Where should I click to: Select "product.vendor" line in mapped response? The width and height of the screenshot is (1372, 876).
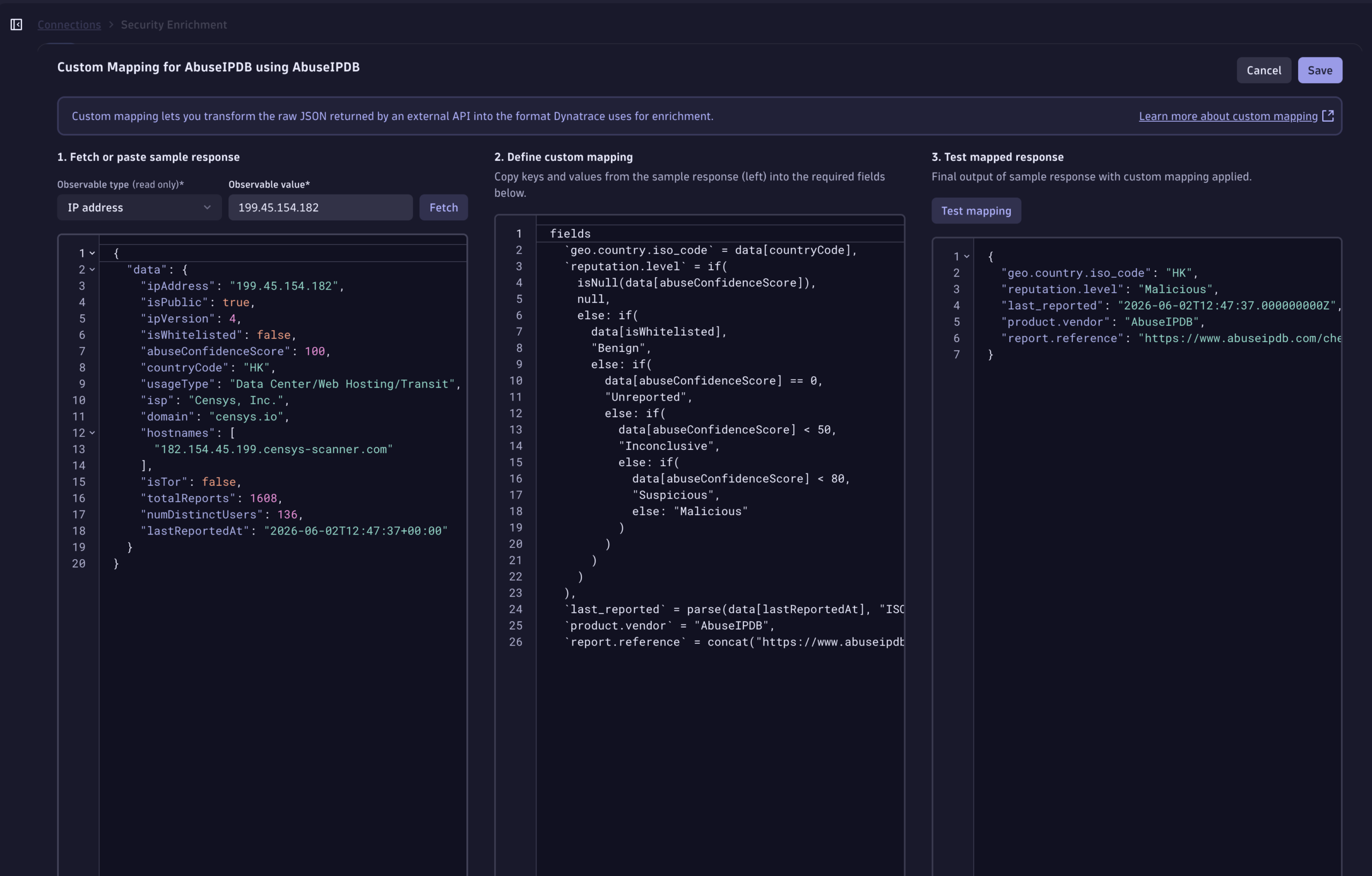(1102, 322)
